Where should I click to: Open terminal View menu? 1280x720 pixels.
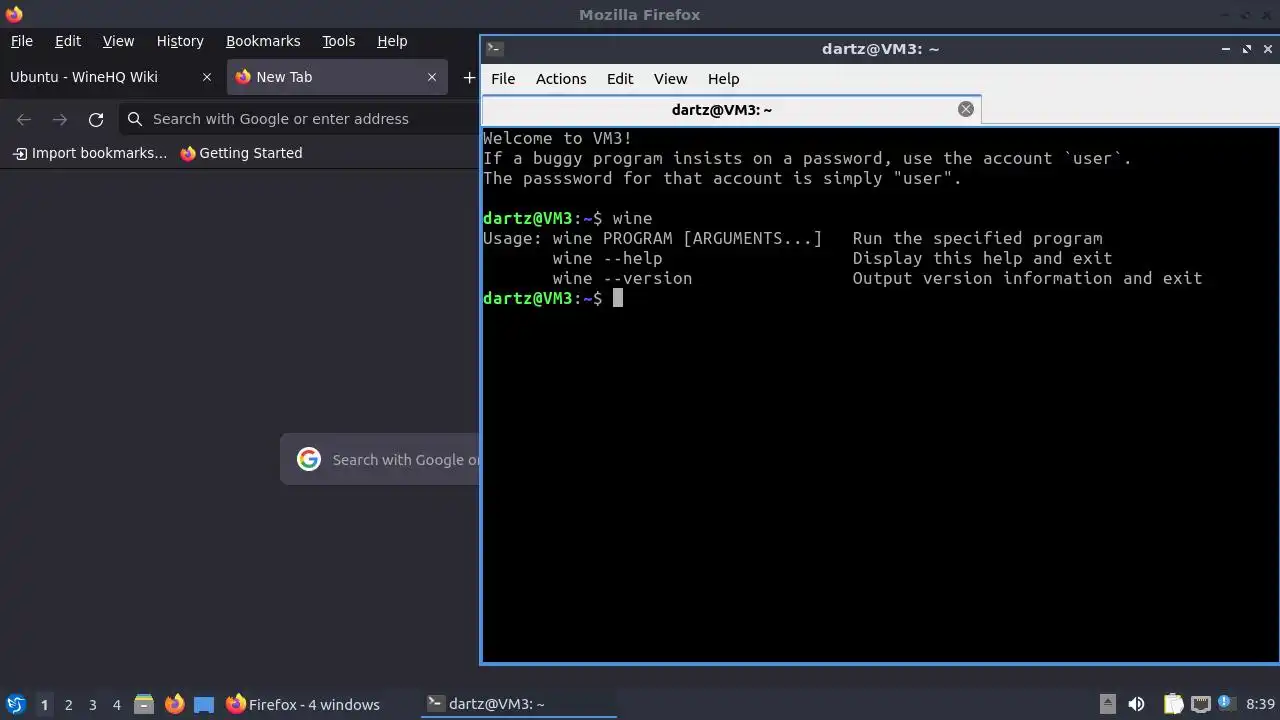[670, 79]
